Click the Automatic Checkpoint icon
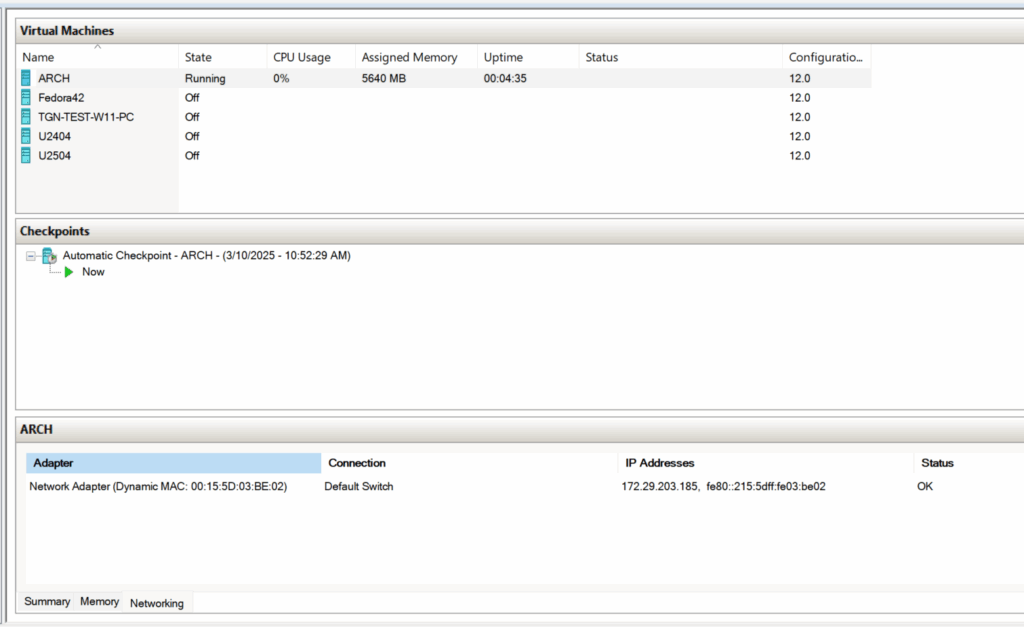This screenshot has width=1024, height=627. point(48,256)
